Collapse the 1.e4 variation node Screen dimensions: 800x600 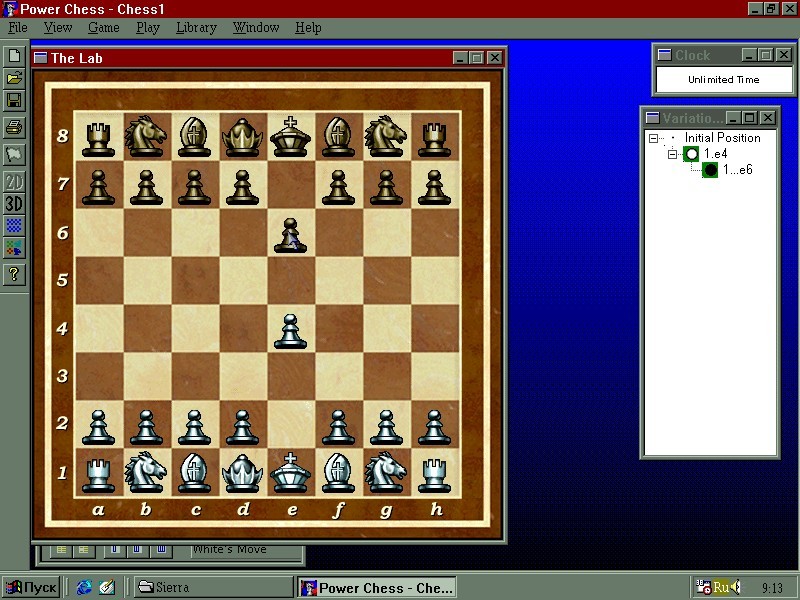pyautogui.click(x=674, y=155)
